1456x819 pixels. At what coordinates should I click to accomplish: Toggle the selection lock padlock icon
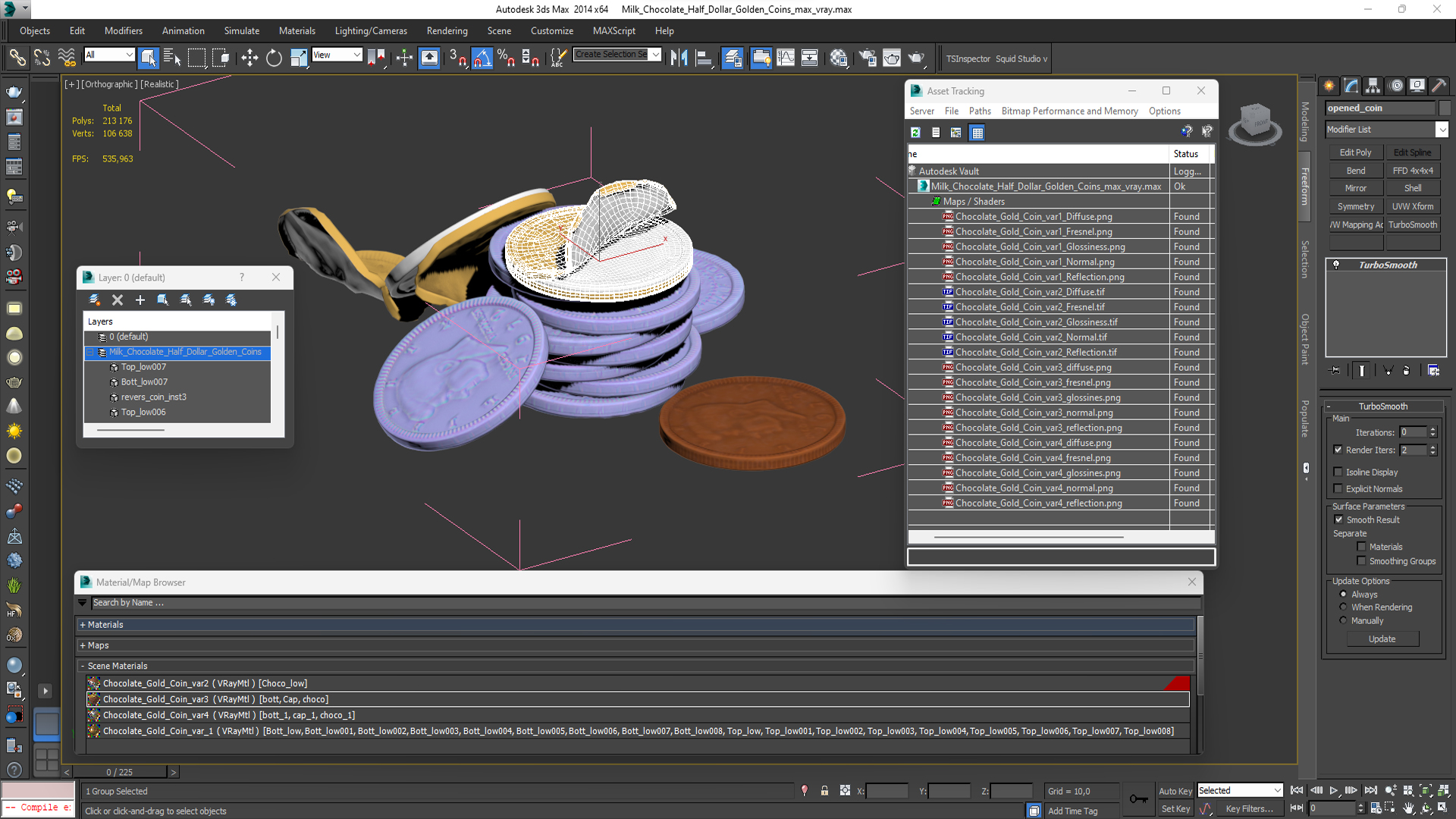click(x=824, y=791)
